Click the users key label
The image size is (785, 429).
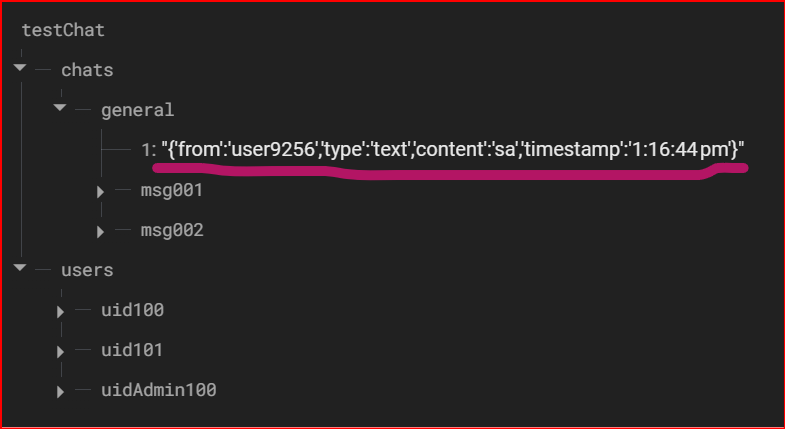coord(87,270)
